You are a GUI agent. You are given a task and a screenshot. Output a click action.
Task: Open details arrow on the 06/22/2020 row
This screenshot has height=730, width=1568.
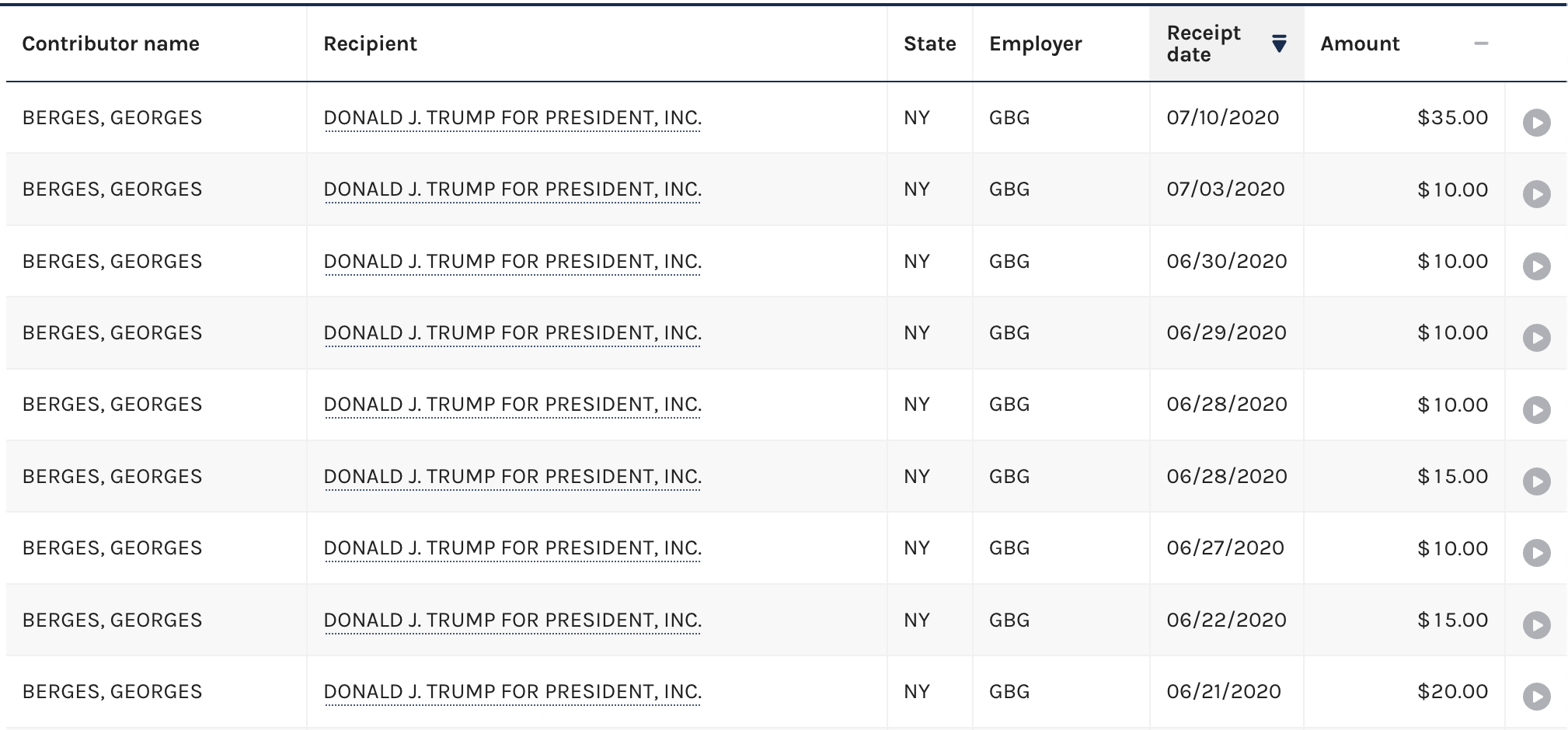(1536, 624)
